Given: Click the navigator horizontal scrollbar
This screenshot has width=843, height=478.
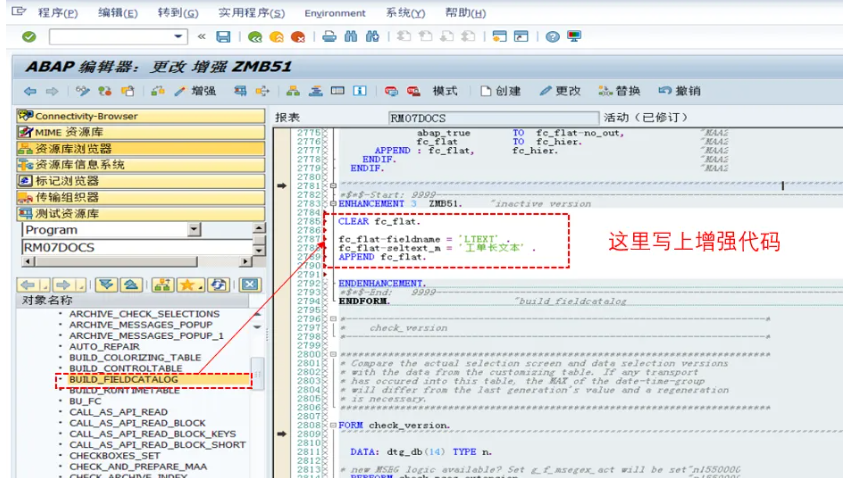Looking at the screenshot, I should [137, 262].
